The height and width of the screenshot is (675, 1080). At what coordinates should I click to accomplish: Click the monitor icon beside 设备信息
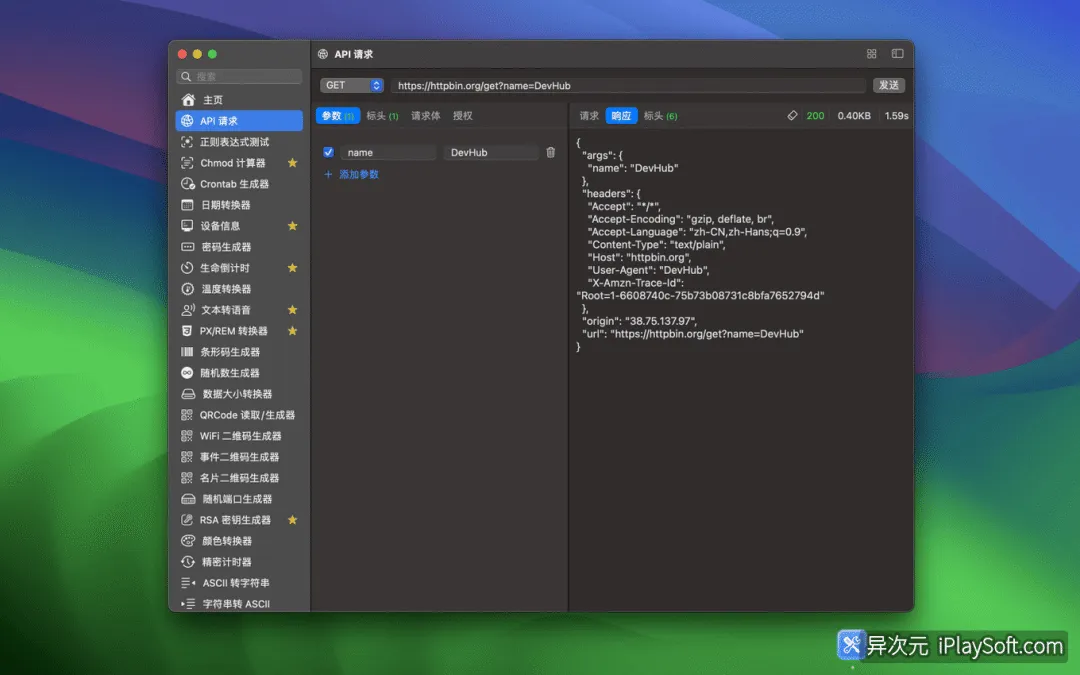pos(187,226)
